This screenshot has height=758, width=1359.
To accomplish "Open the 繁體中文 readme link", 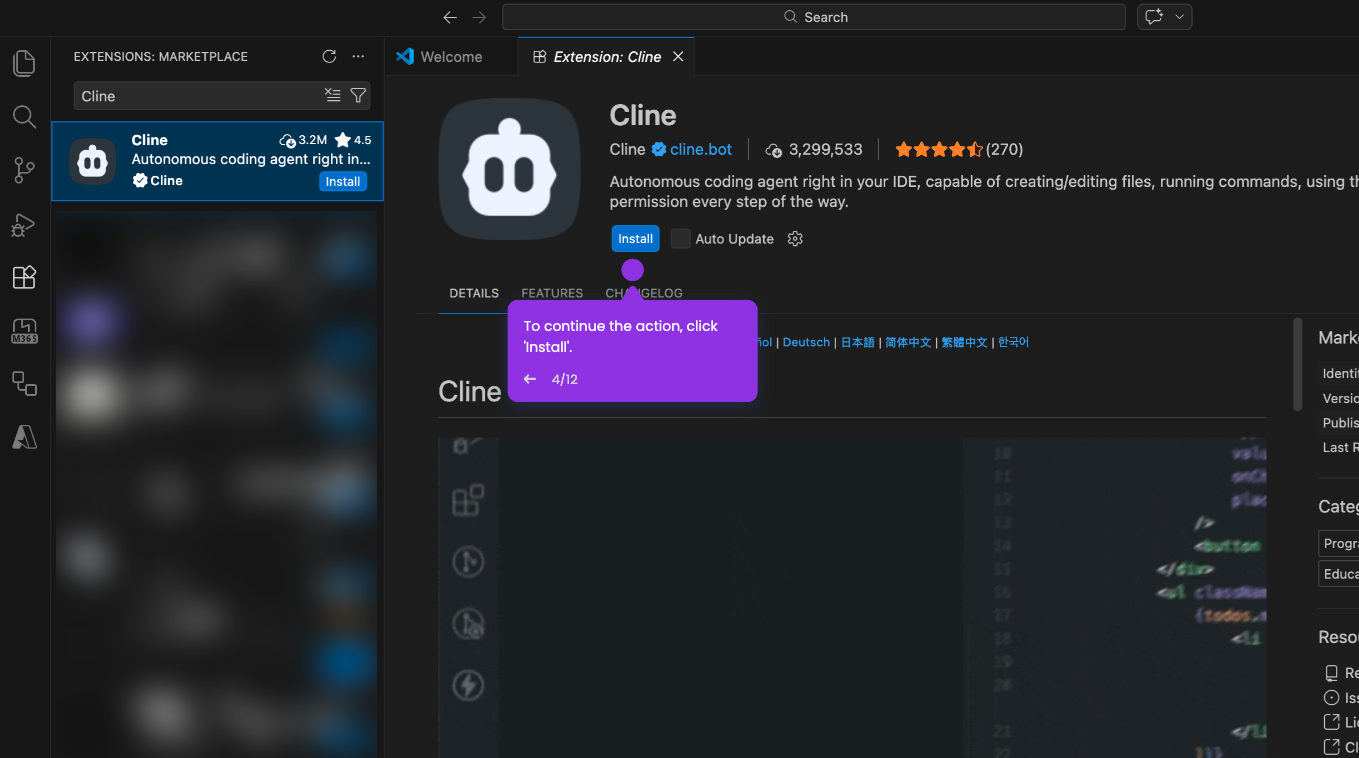I will coord(964,342).
